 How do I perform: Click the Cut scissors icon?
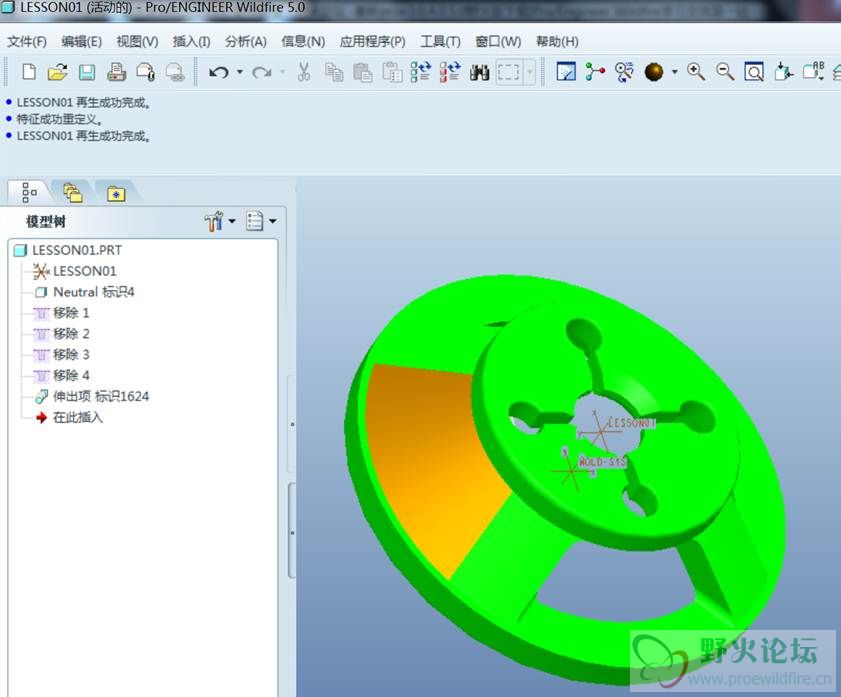click(x=304, y=72)
